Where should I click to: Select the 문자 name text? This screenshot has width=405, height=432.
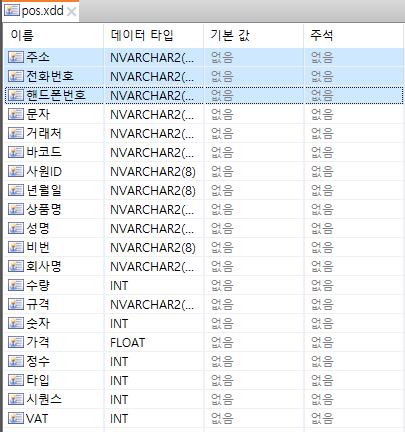(38, 114)
